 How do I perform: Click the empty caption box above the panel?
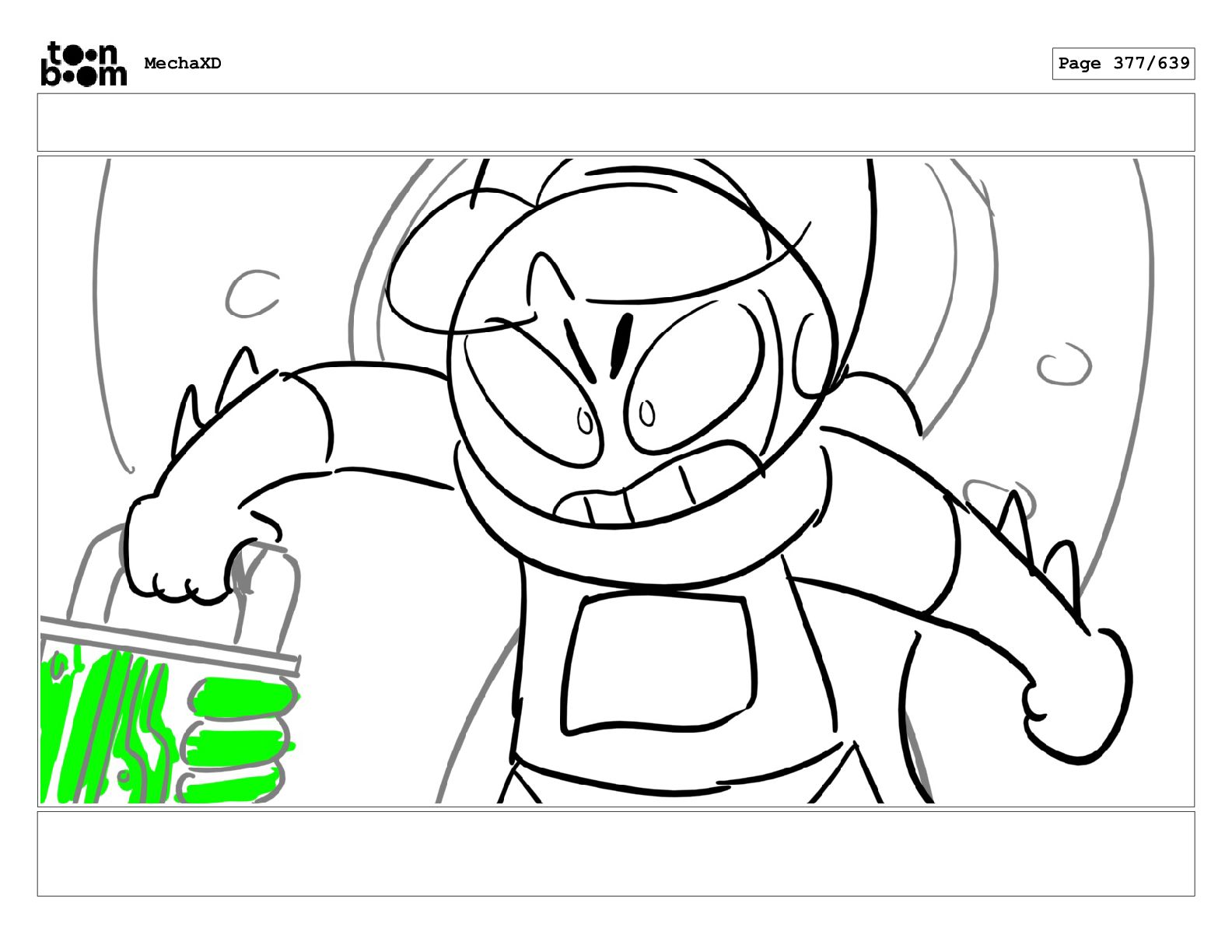pyautogui.click(x=616, y=123)
